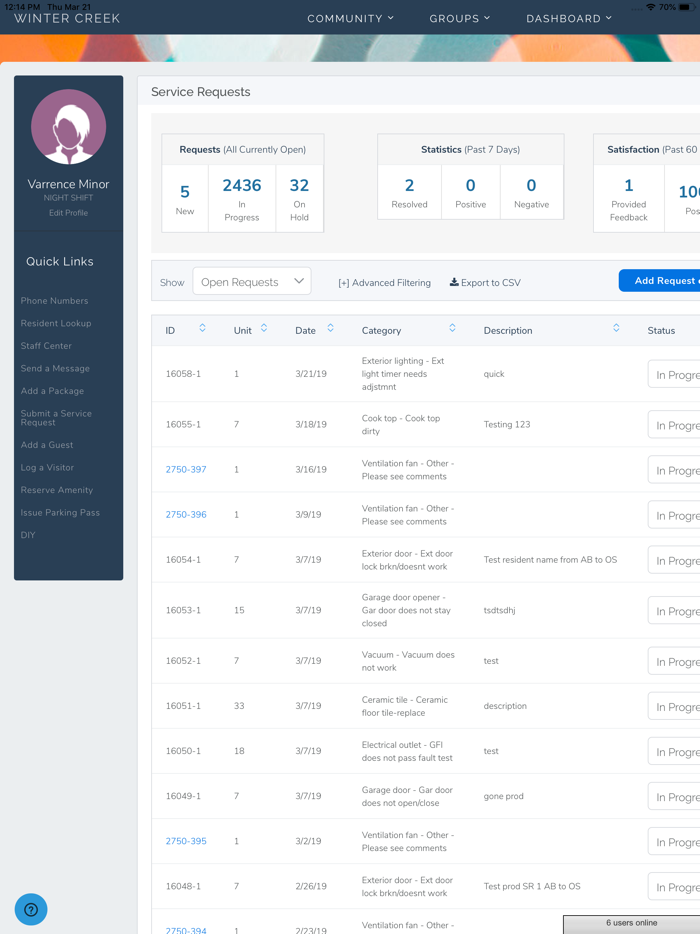The height and width of the screenshot is (934, 700).
Task: Click the help question mark icon
Action: [x=31, y=909]
